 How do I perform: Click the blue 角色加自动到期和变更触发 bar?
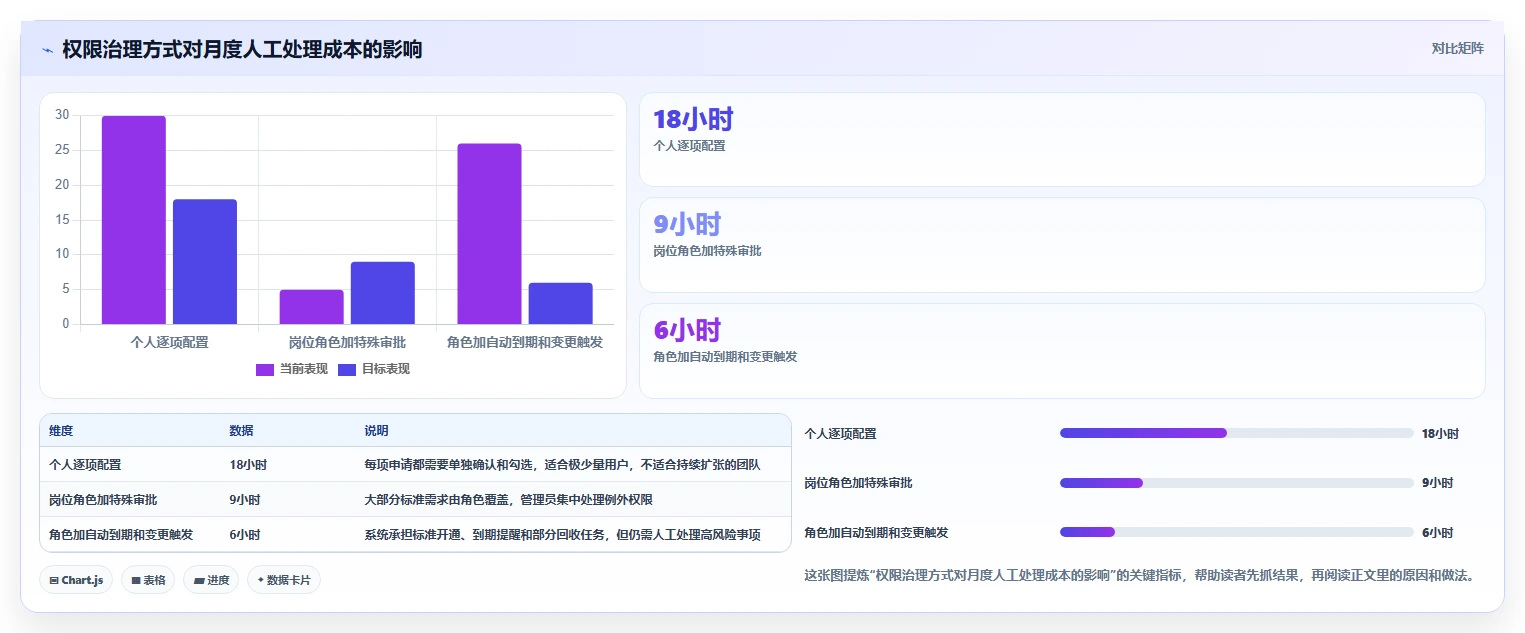561,303
